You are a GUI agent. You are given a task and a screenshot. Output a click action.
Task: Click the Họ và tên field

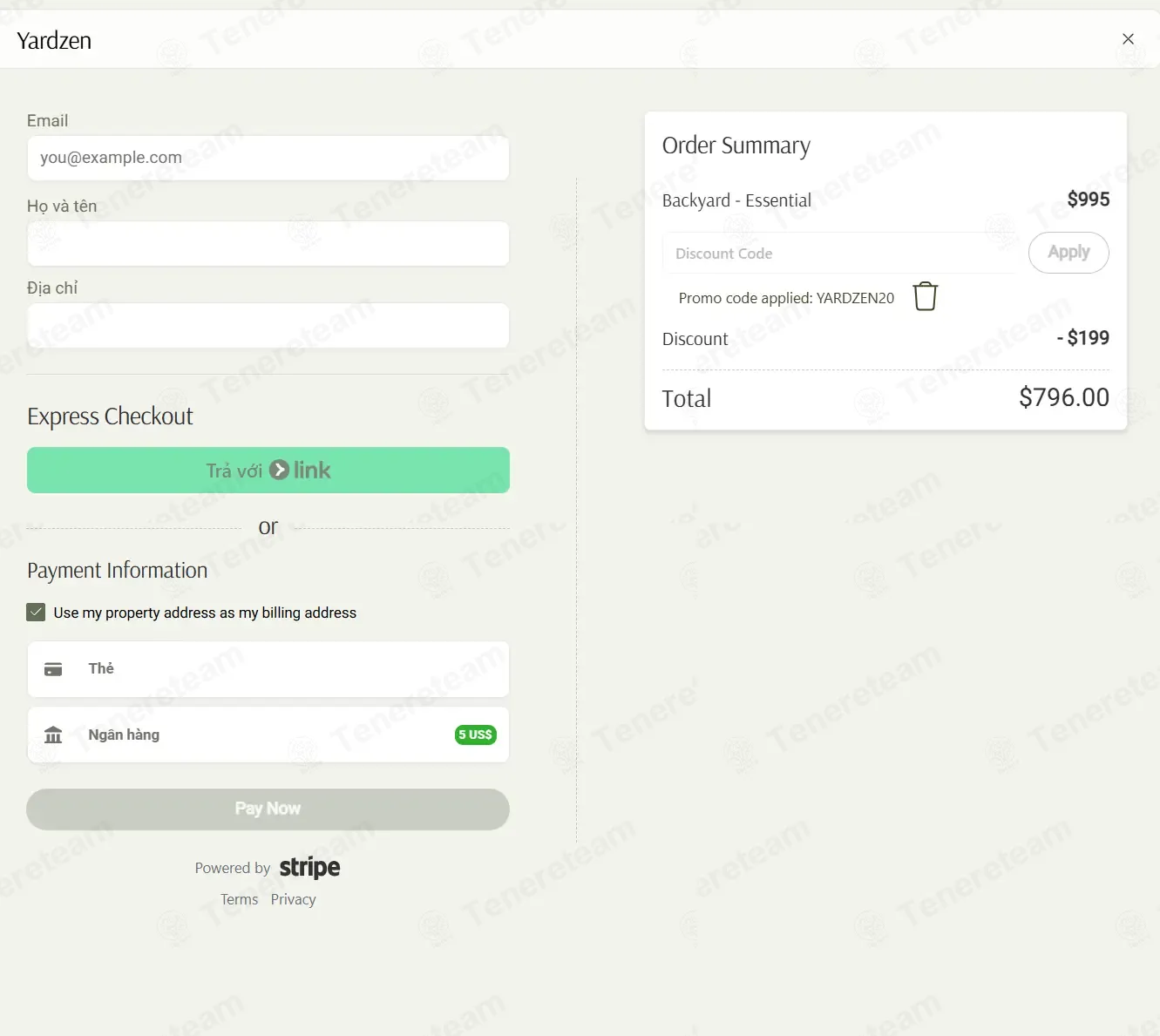point(268,244)
